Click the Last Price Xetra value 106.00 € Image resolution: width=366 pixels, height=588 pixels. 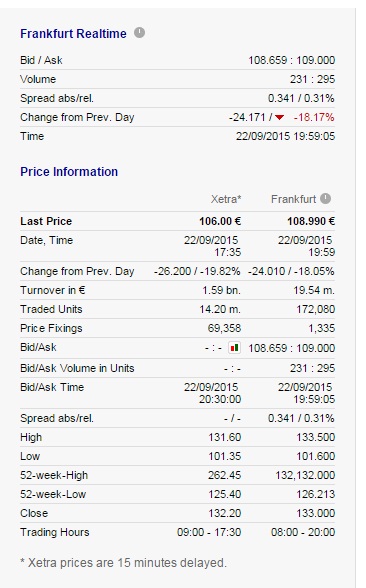[x=220, y=221]
